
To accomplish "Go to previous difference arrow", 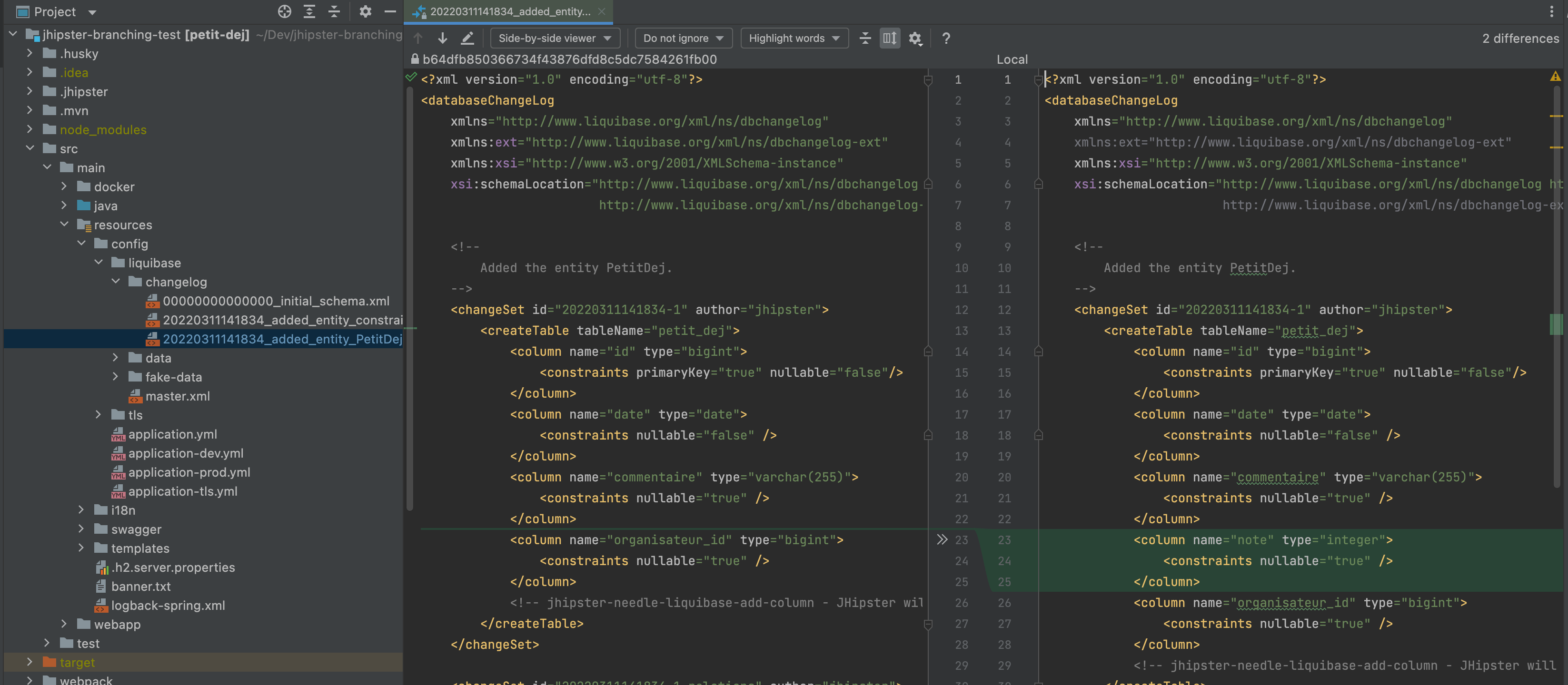I will click(x=417, y=39).
